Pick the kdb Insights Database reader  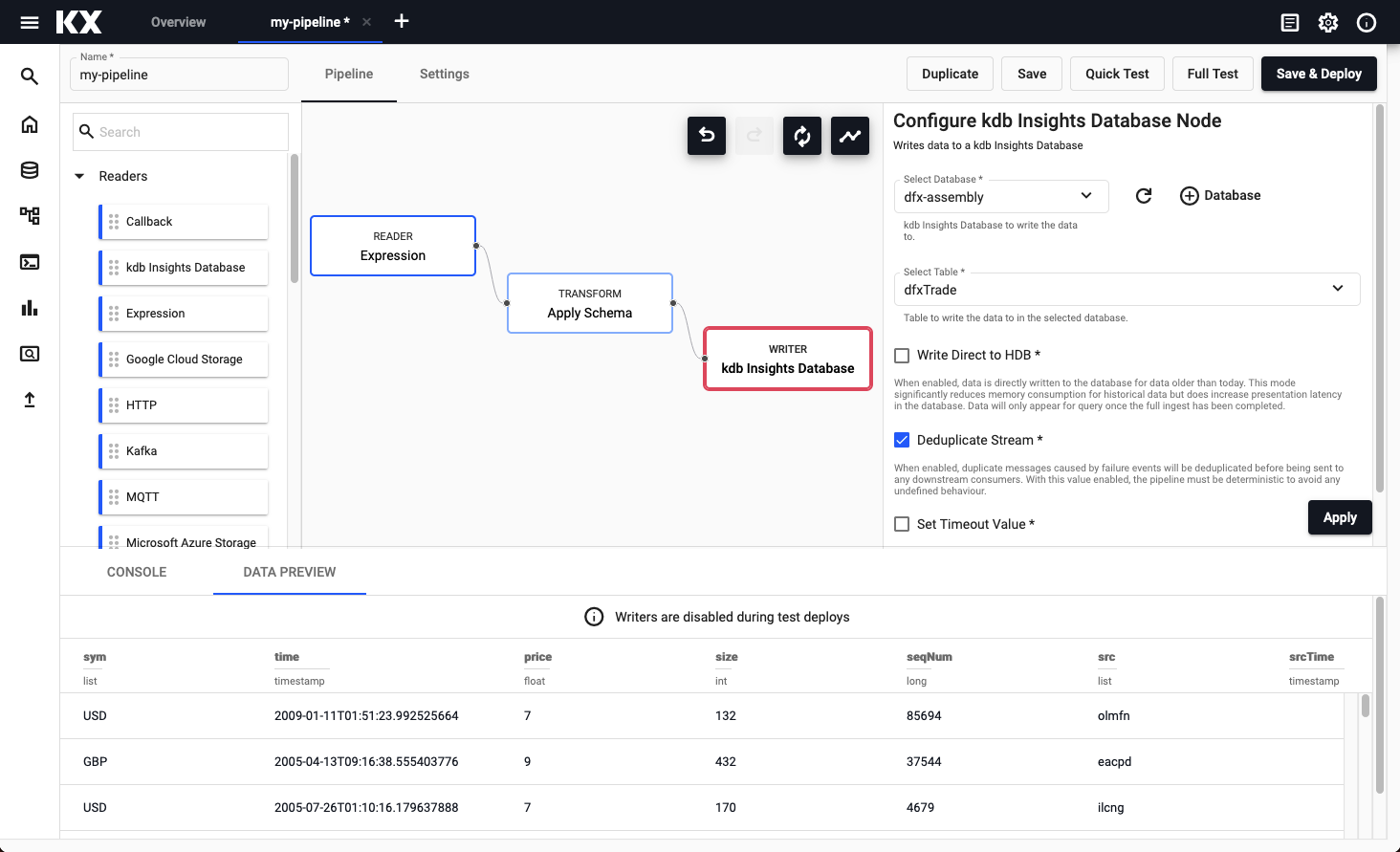tap(184, 268)
